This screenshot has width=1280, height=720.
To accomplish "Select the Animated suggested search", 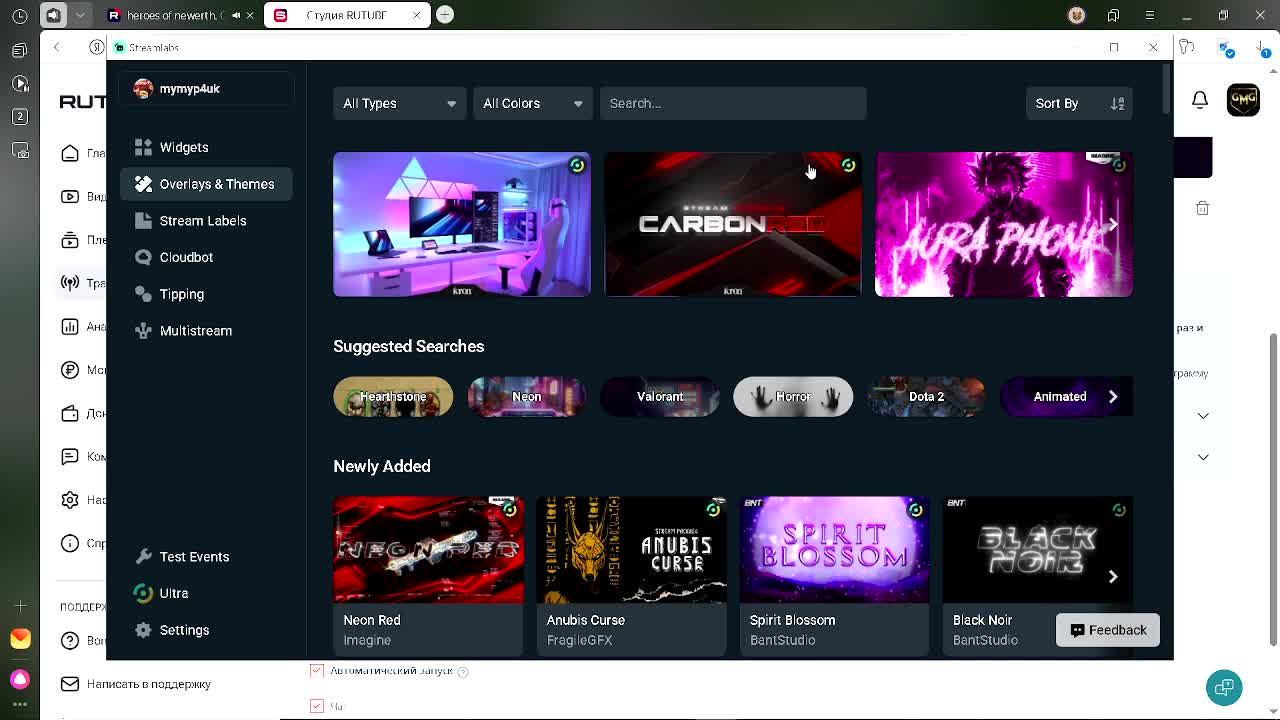I will pos(1059,397).
